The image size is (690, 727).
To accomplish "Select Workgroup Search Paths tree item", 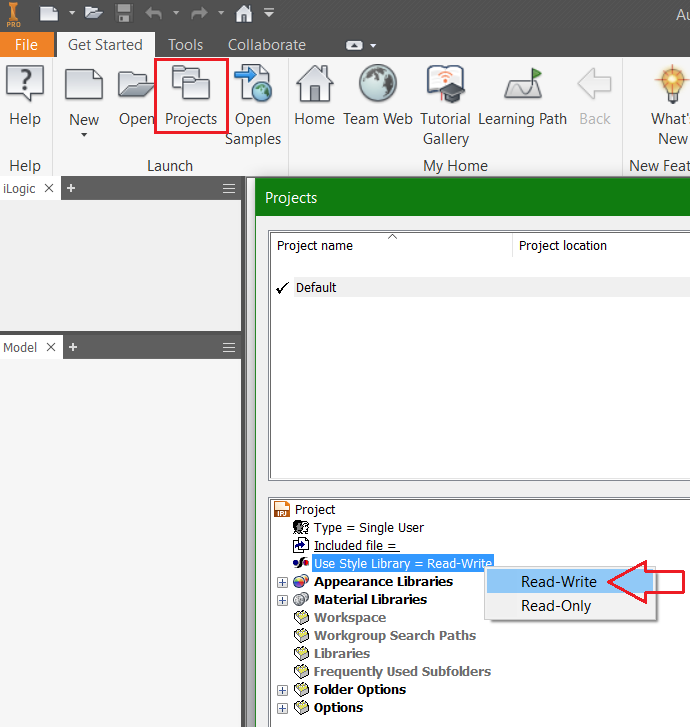I will tap(395, 635).
